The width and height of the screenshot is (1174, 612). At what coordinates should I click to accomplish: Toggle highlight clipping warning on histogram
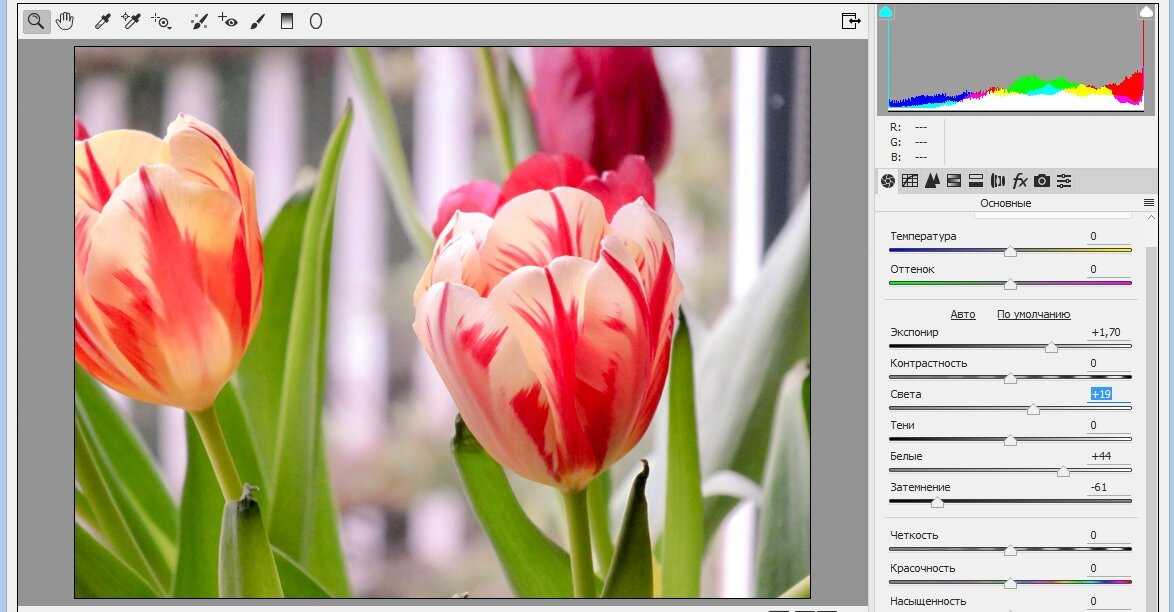(x=1146, y=12)
